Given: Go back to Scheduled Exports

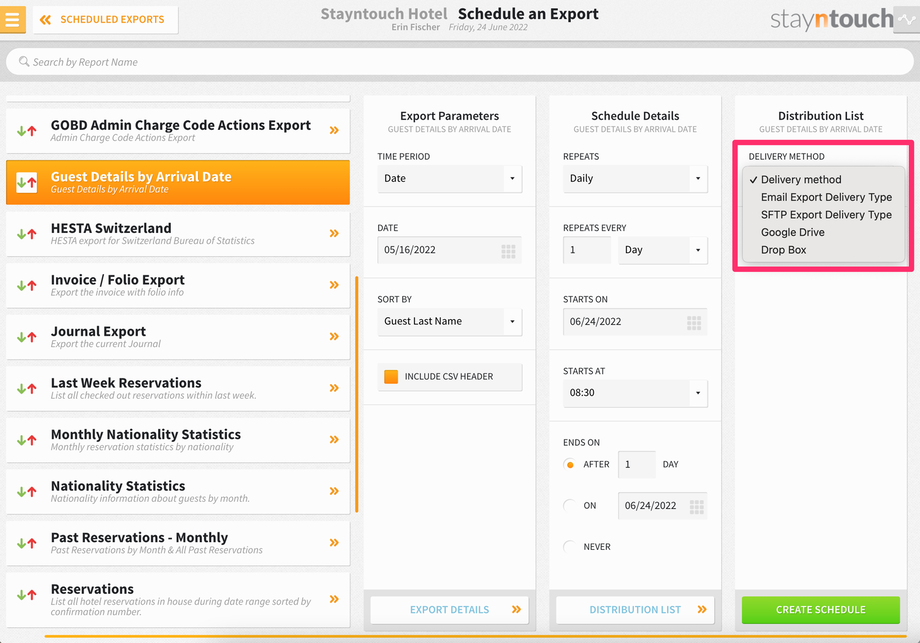Looking at the screenshot, I should pos(106,19).
